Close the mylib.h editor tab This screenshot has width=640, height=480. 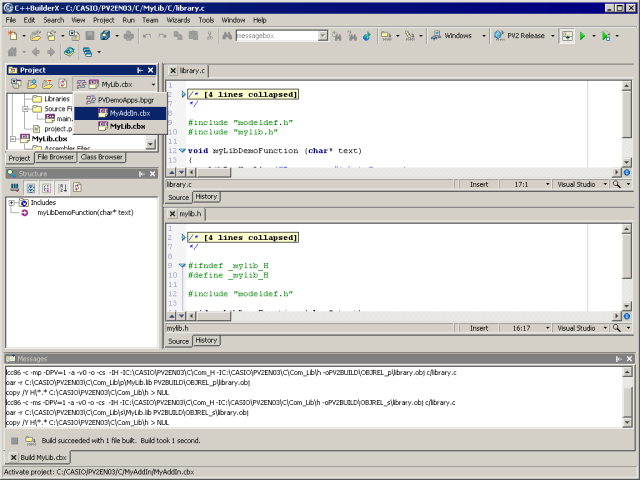[172, 213]
